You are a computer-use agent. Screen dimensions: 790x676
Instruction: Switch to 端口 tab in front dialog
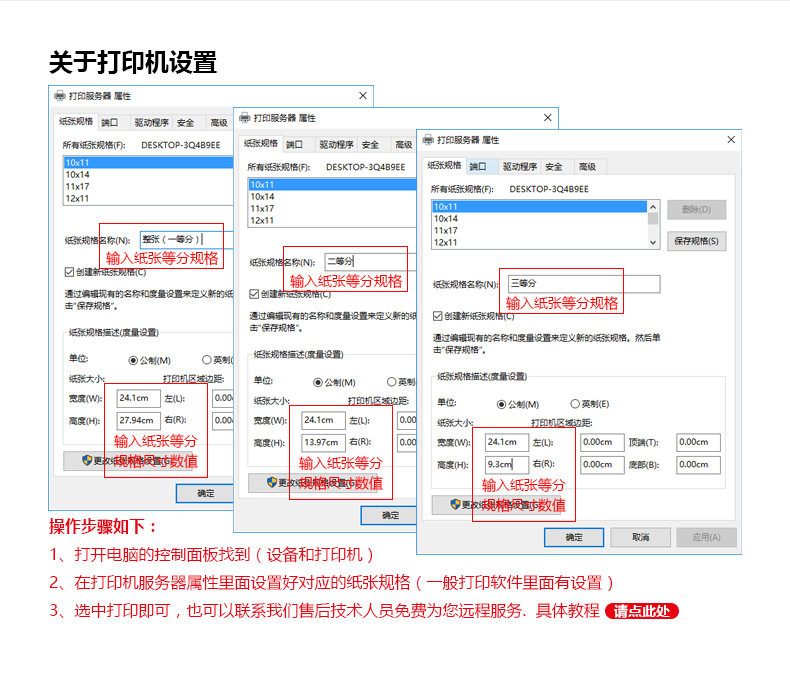pos(478,167)
